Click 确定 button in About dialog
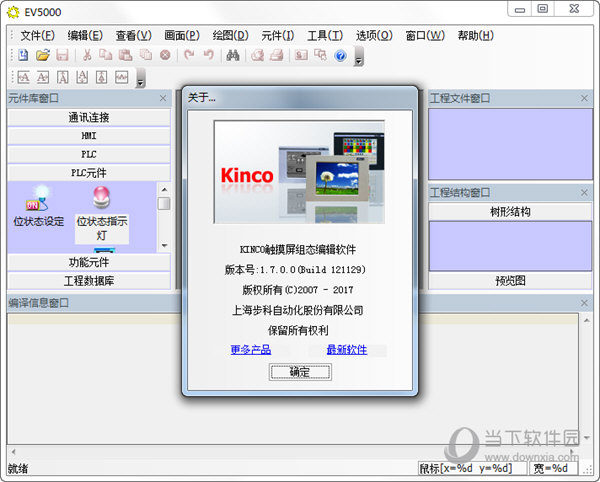 [x=300, y=372]
